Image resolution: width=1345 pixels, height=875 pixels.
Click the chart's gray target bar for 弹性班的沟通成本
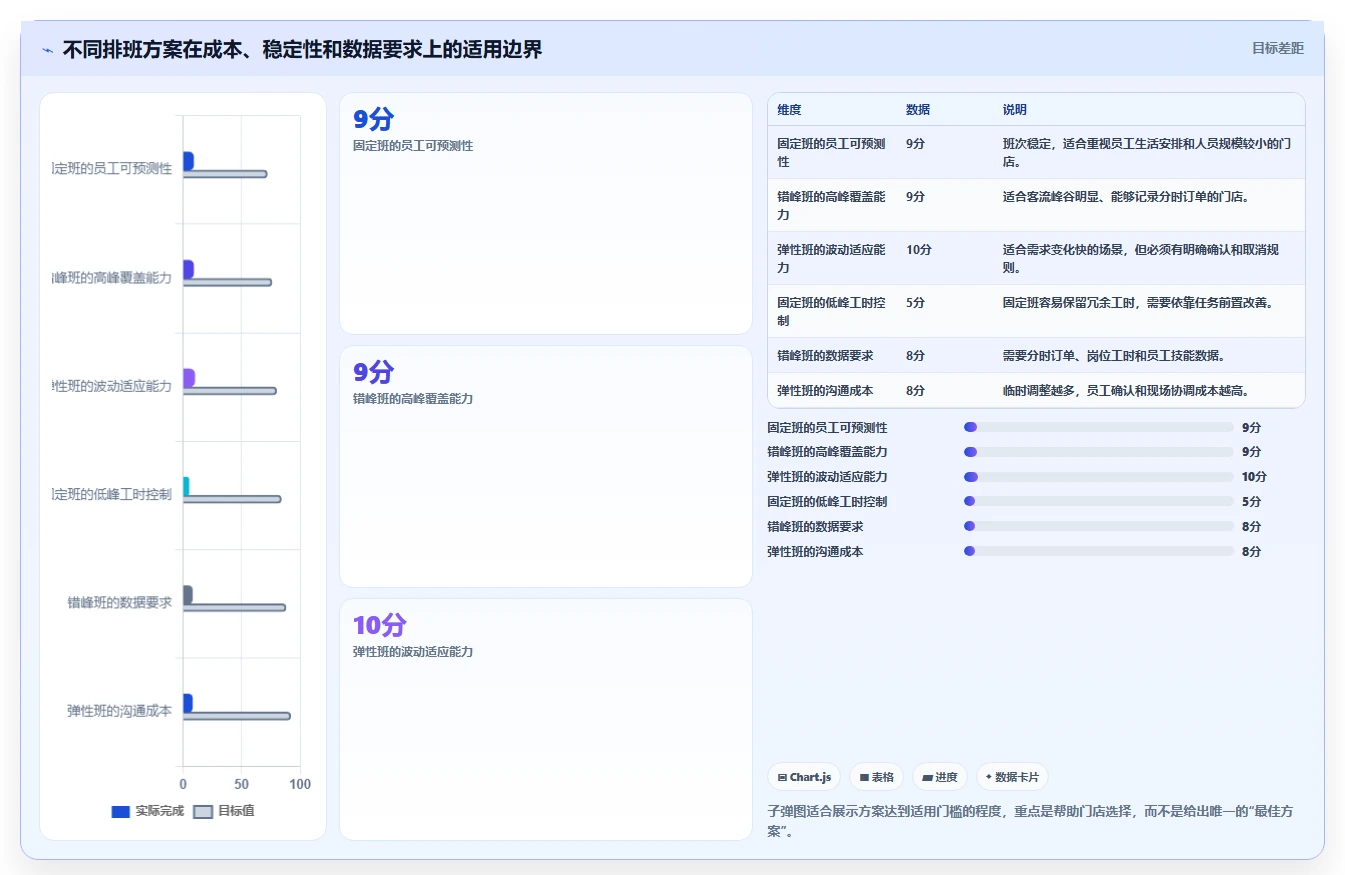(x=237, y=716)
